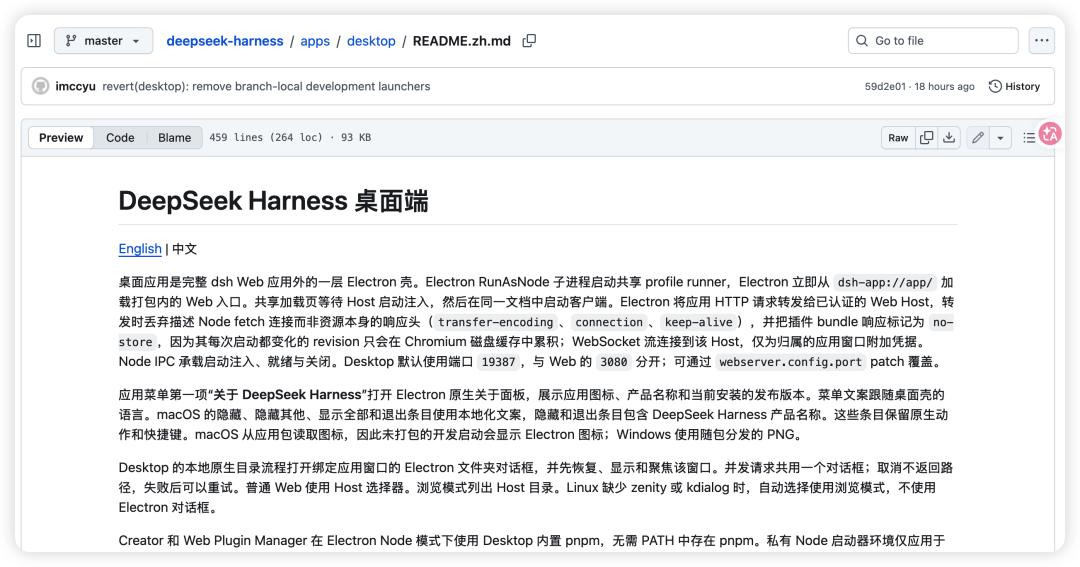The width and height of the screenshot is (1080, 567).
Task: Switch to the Code tab
Action: pyautogui.click(x=120, y=137)
